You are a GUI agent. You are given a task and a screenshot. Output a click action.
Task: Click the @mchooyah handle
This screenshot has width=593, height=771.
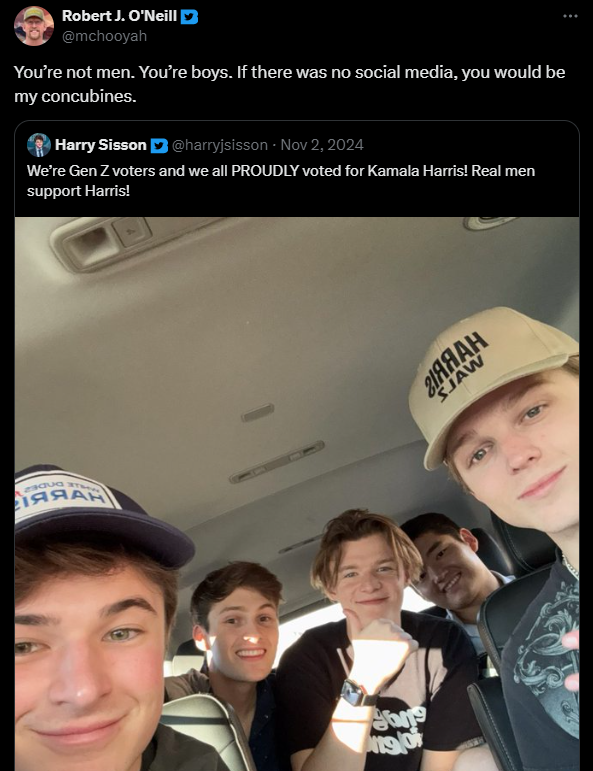[104, 36]
